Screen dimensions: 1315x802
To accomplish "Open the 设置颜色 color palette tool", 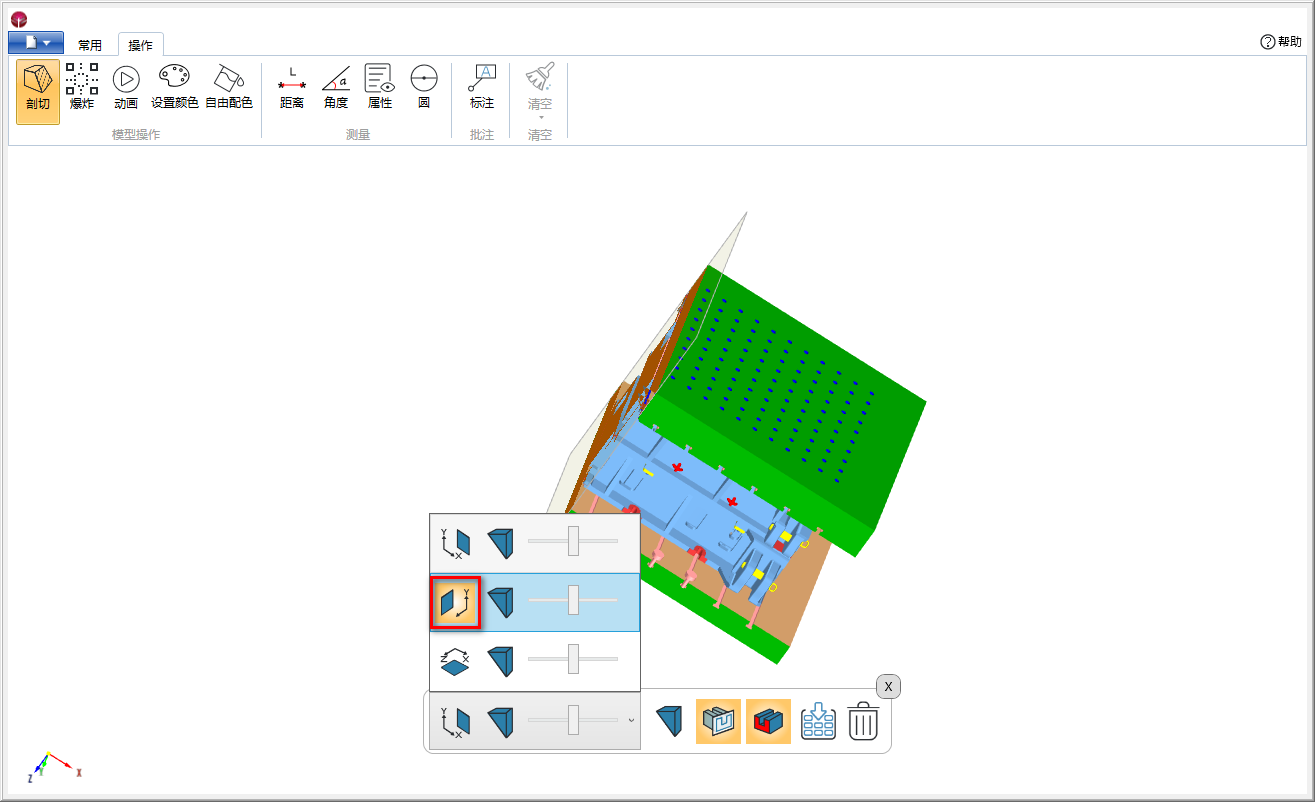I will [175, 87].
